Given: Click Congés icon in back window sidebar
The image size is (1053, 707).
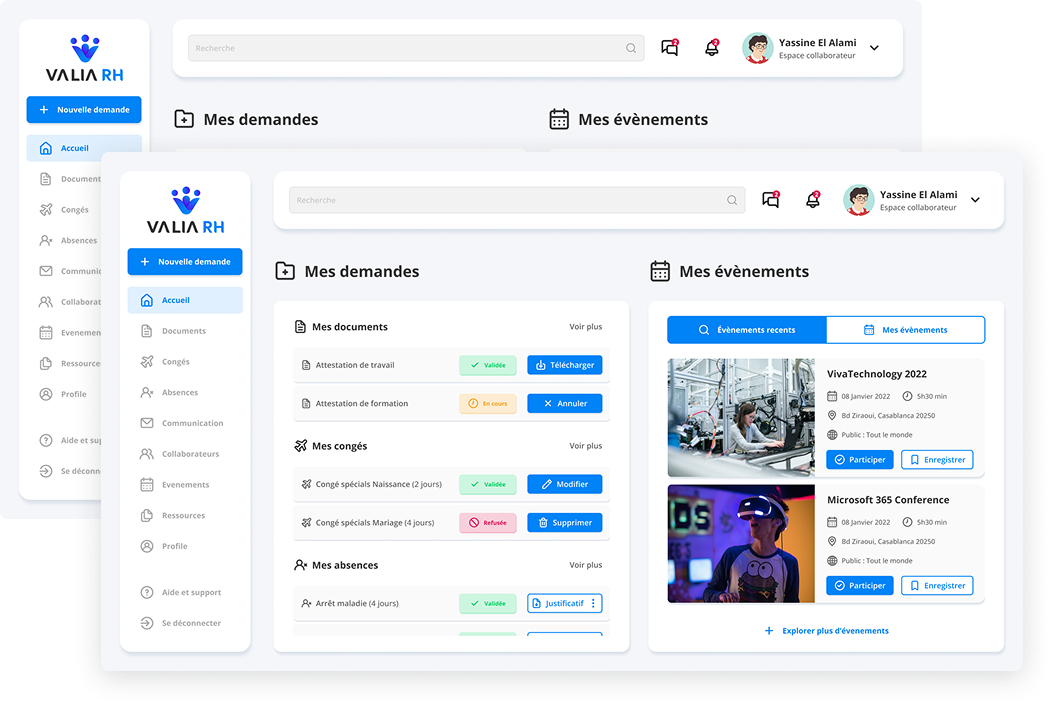Looking at the screenshot, I should click(x=46, y=209).
